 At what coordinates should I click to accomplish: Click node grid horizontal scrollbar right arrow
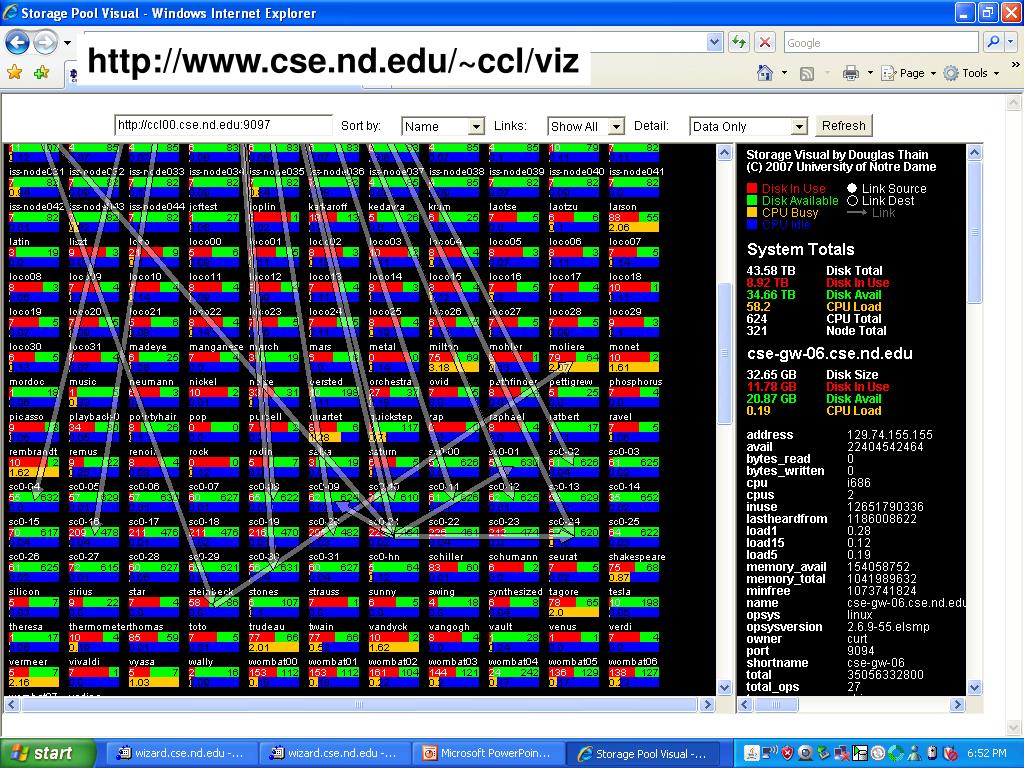point(707,705)
